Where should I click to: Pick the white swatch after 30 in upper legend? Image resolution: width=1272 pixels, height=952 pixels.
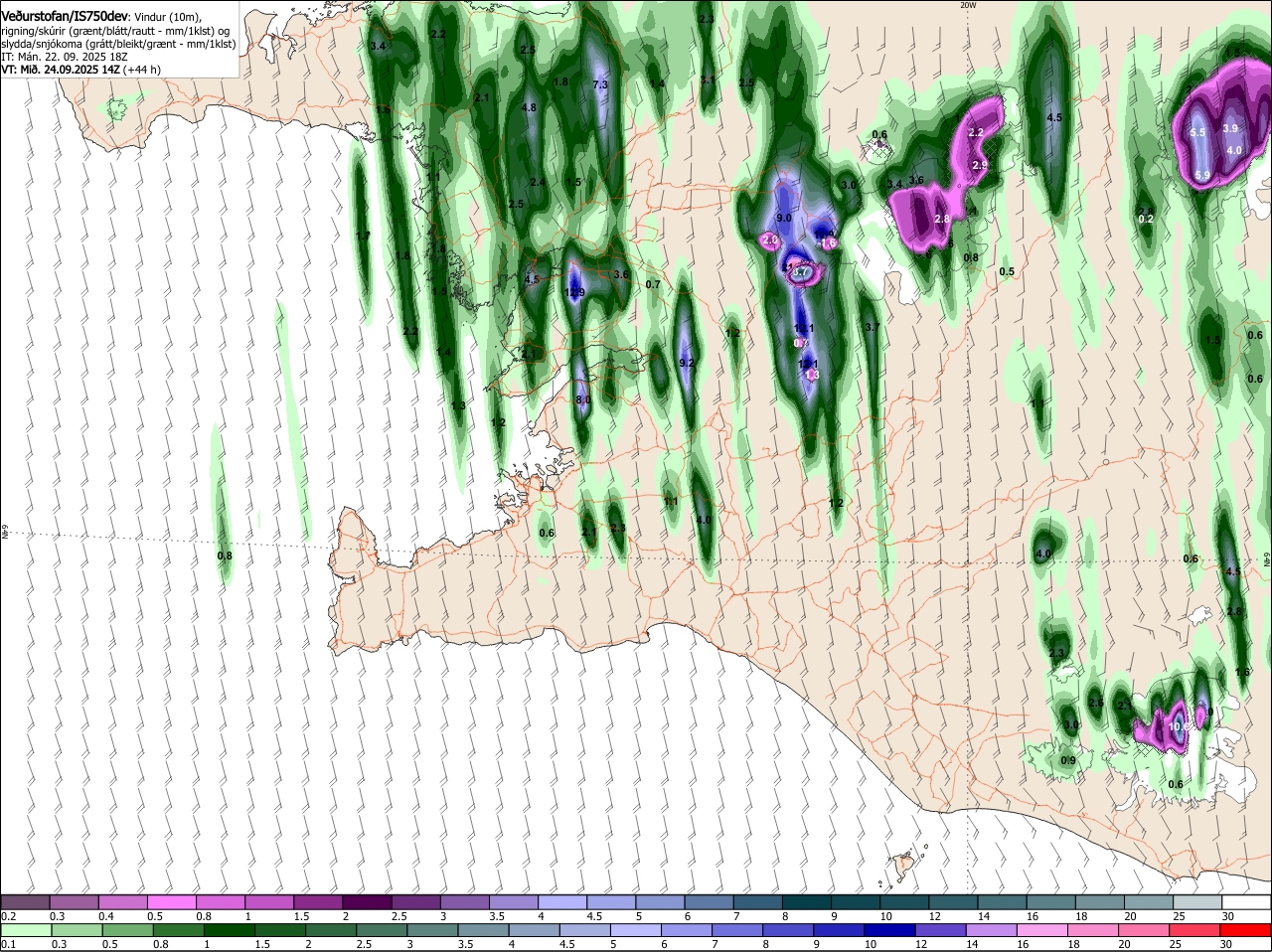click(1246, 901)
